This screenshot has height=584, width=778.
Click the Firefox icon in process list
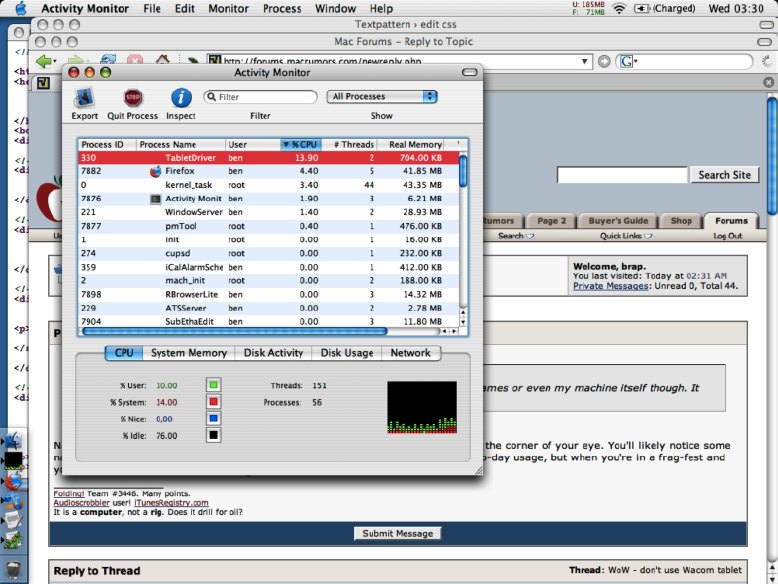click(x=155, y=171)
